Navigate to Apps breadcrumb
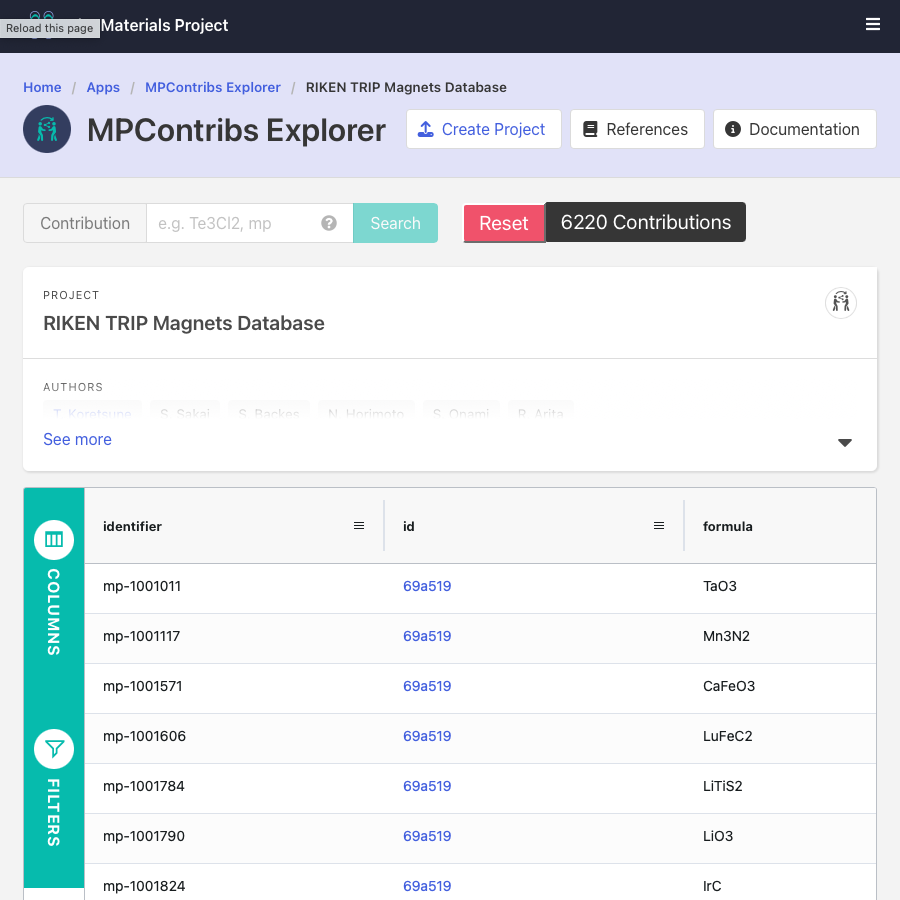The width and height of the screenshot is (900, 900). (103, 87)
